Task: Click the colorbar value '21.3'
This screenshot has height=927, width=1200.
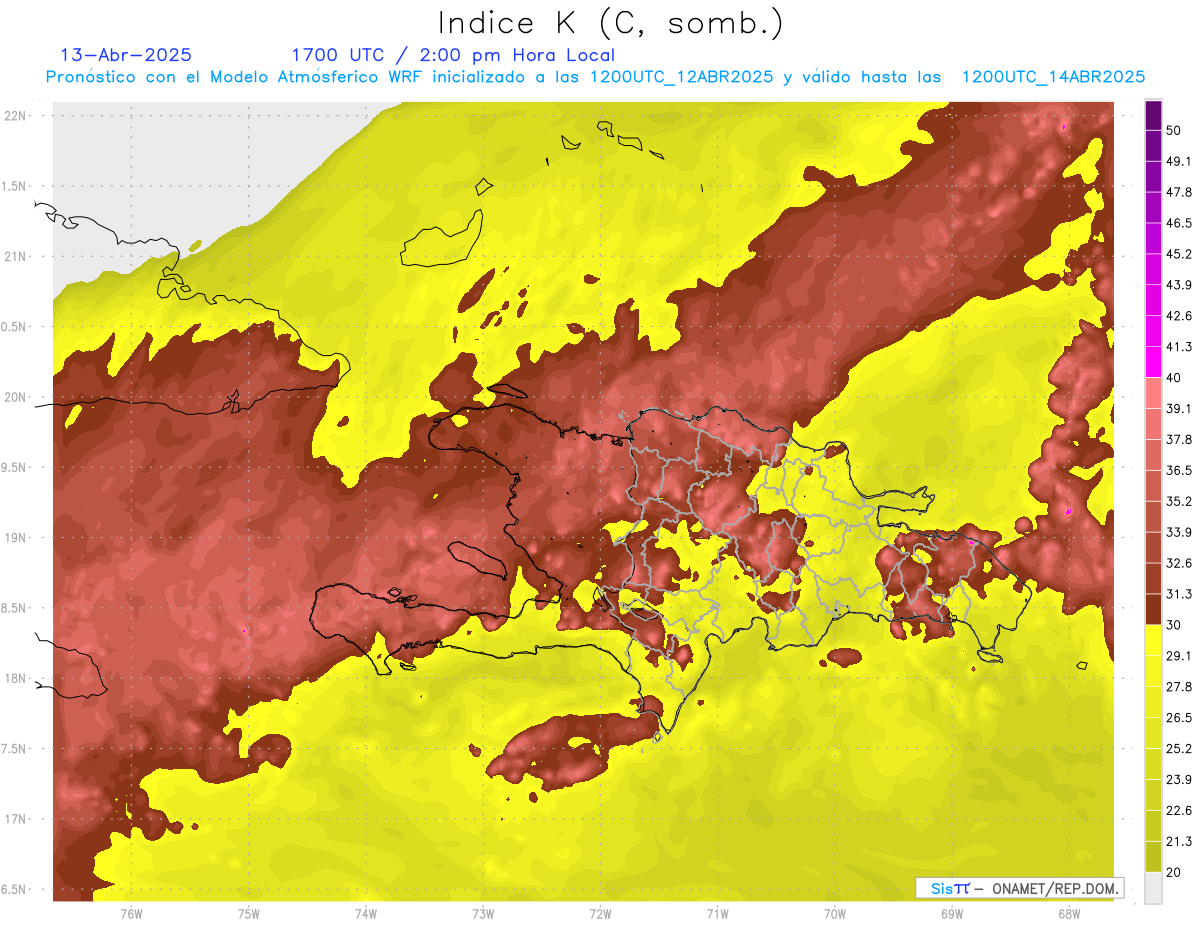Action: point(1178,842)
